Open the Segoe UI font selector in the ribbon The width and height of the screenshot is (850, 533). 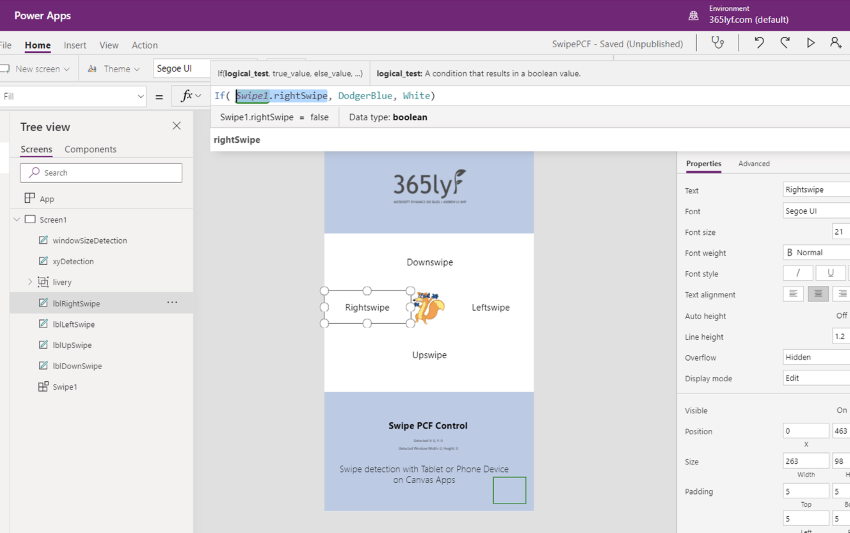tap(181, 68)
